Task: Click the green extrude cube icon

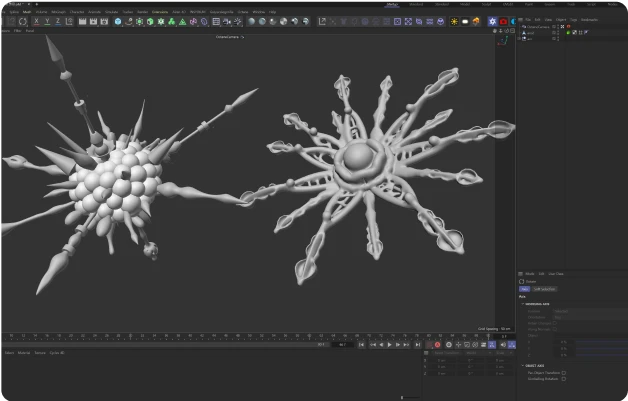Action: (150, 22)
